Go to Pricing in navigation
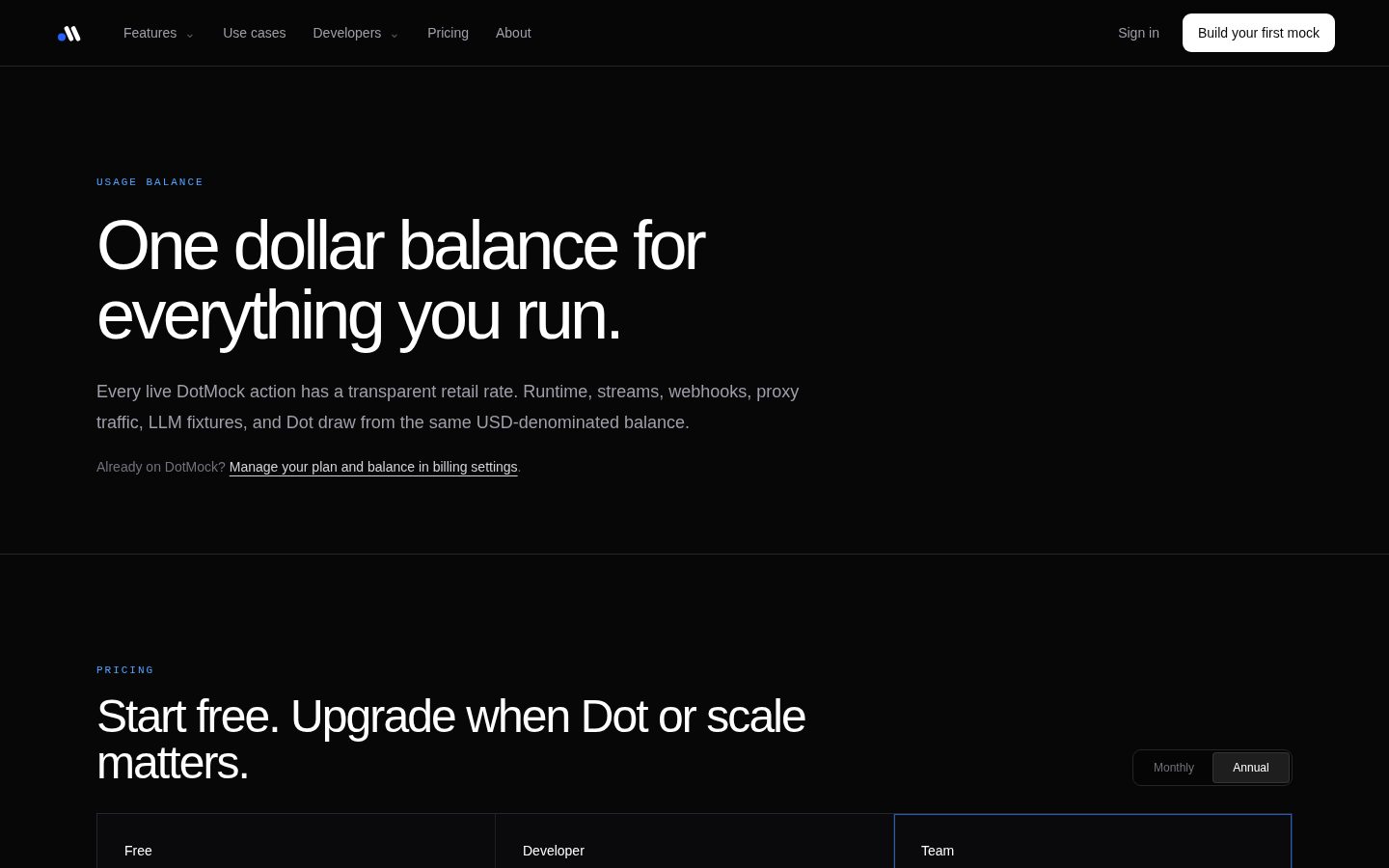 (448, 33)
